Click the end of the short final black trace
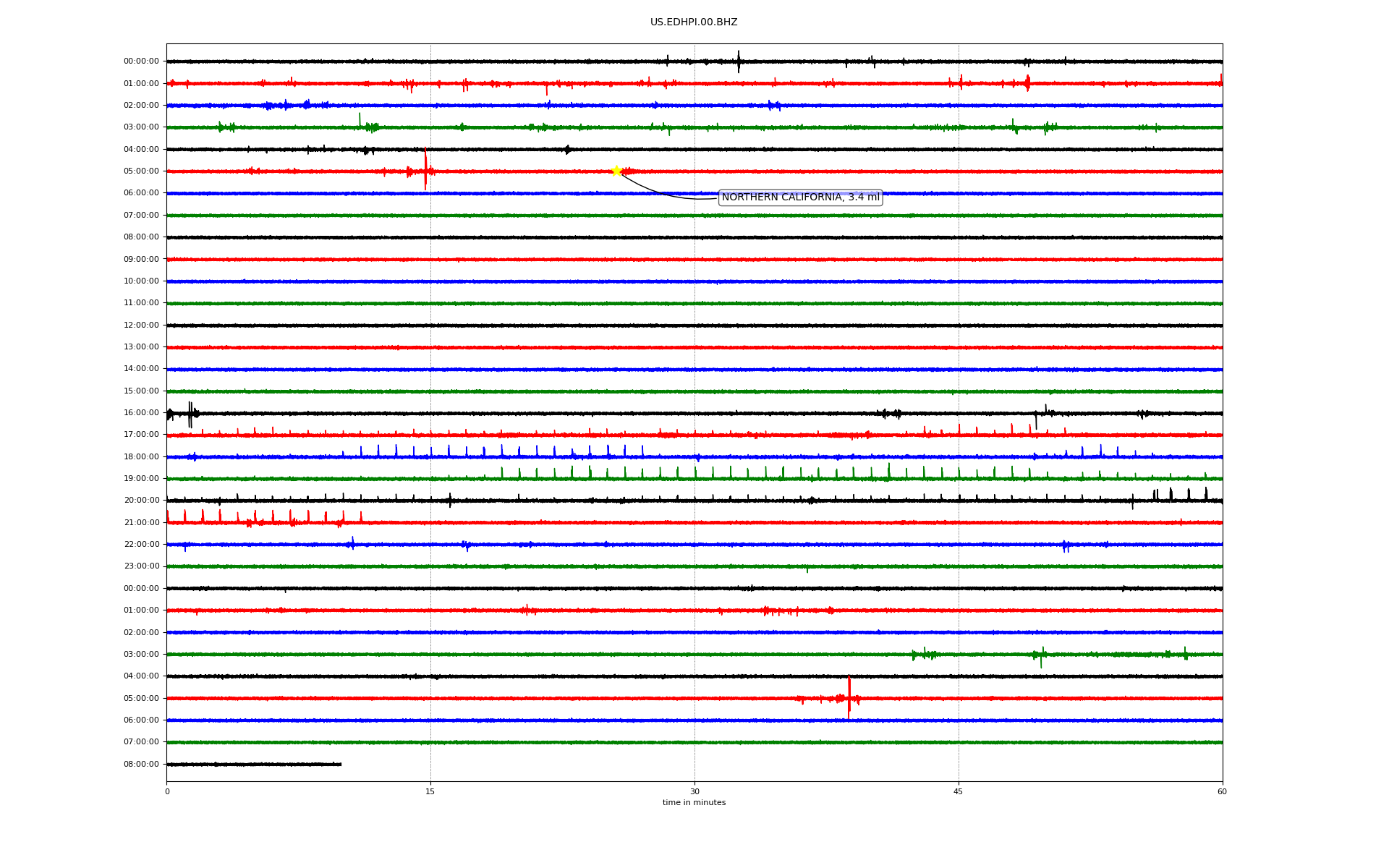Viewport: 1389px width, 868px height. tap(340, 764)
